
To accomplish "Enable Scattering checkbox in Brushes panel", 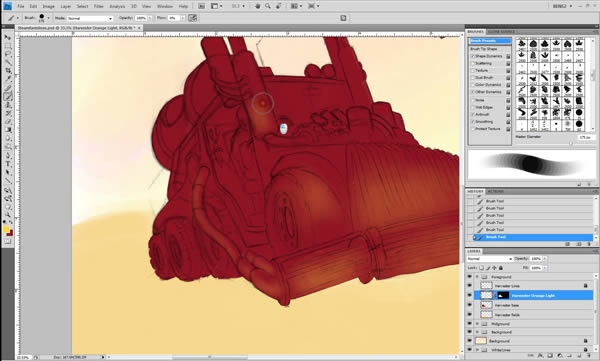I will (473, 63).
